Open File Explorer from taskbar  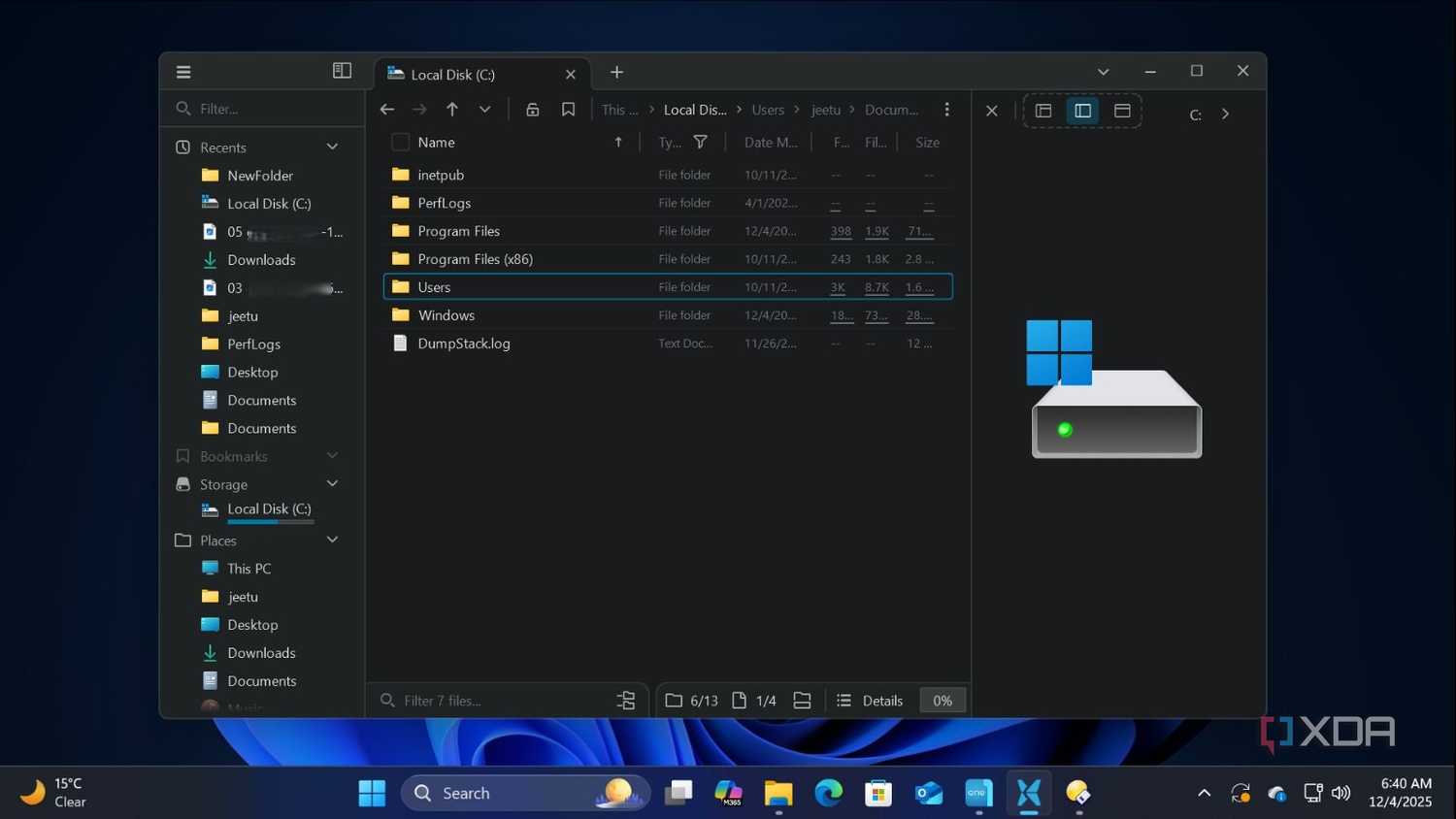coord(778,793)
